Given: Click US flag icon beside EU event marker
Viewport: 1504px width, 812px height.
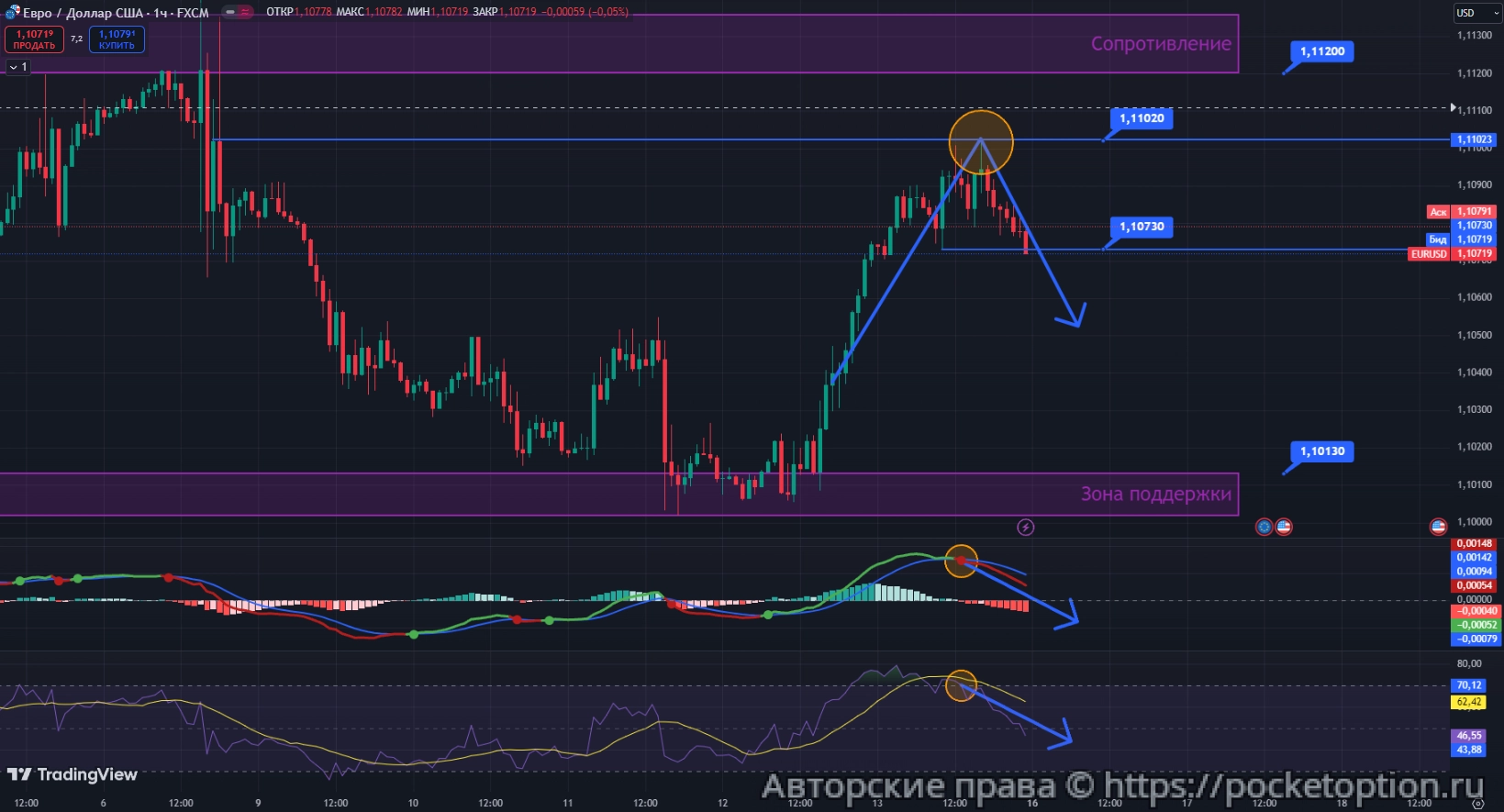Looking at the screenshot, I should tap(1284, 527).
